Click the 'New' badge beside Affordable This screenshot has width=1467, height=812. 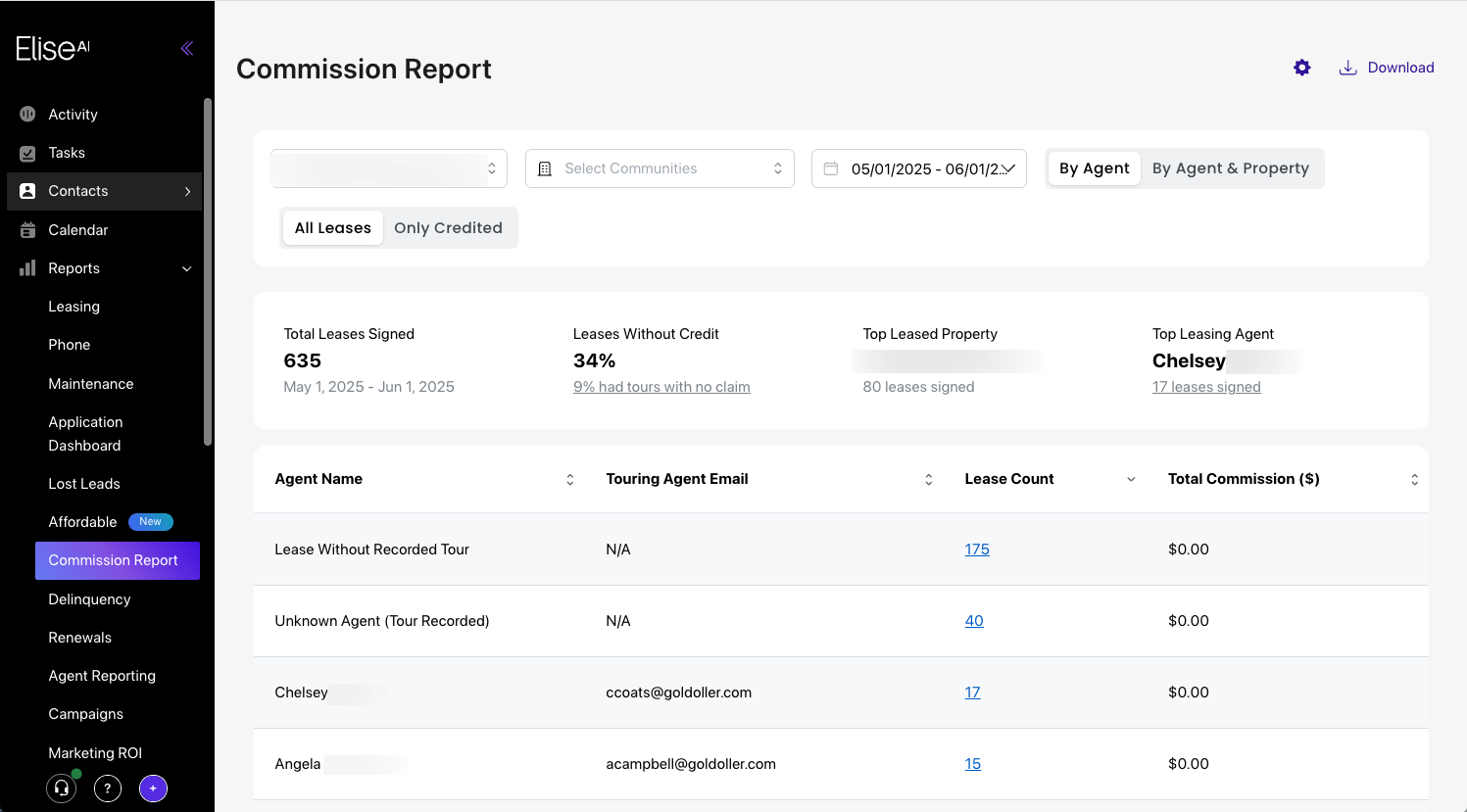click(150, 522)
